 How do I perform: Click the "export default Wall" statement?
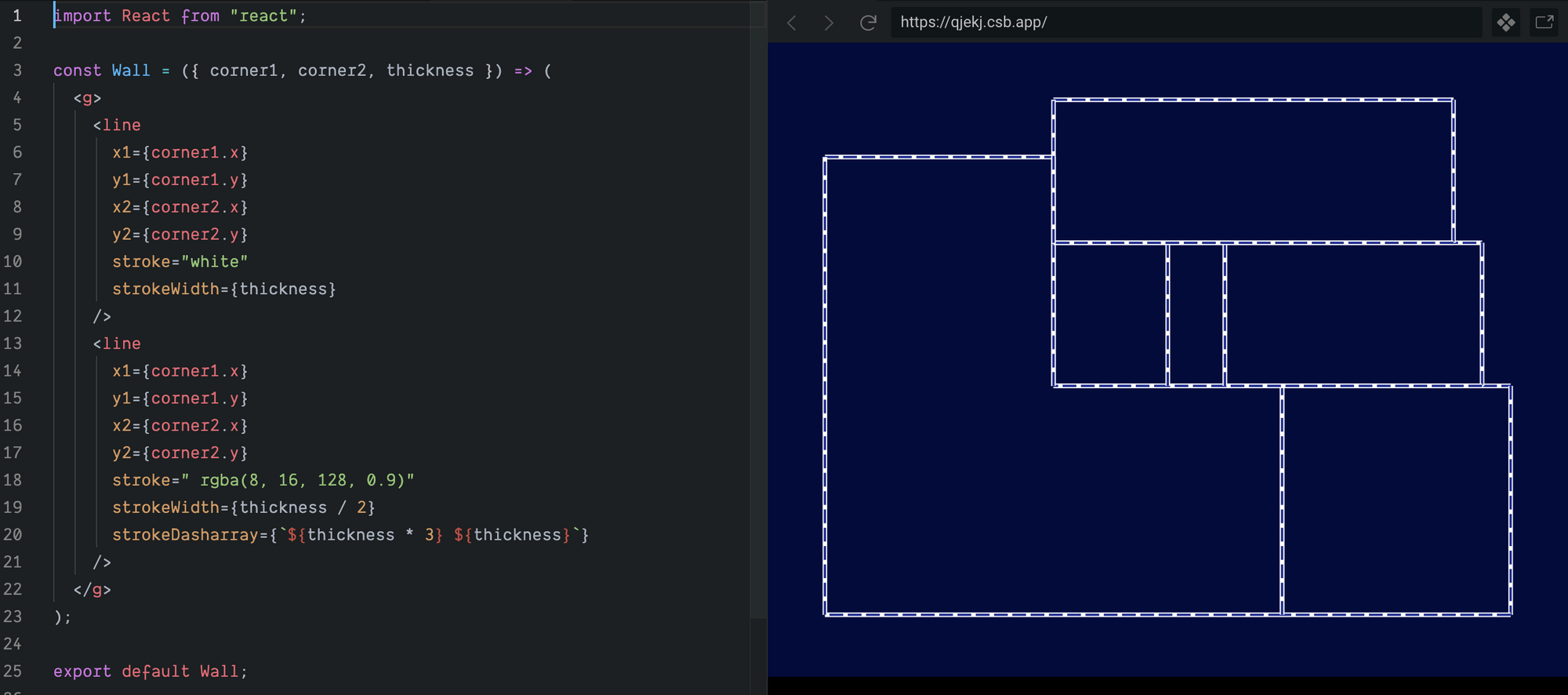[x=150, y=671]
